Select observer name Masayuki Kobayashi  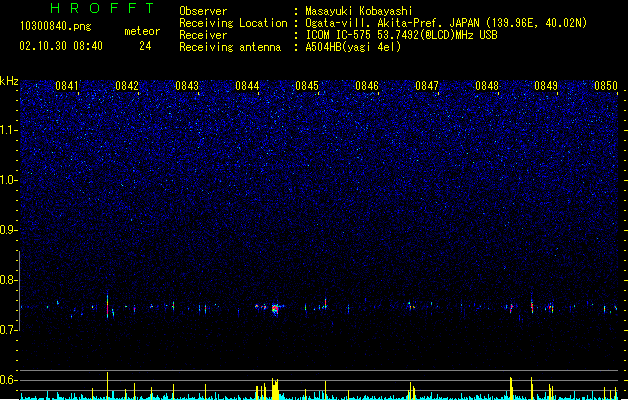click(x=359, y=11)
